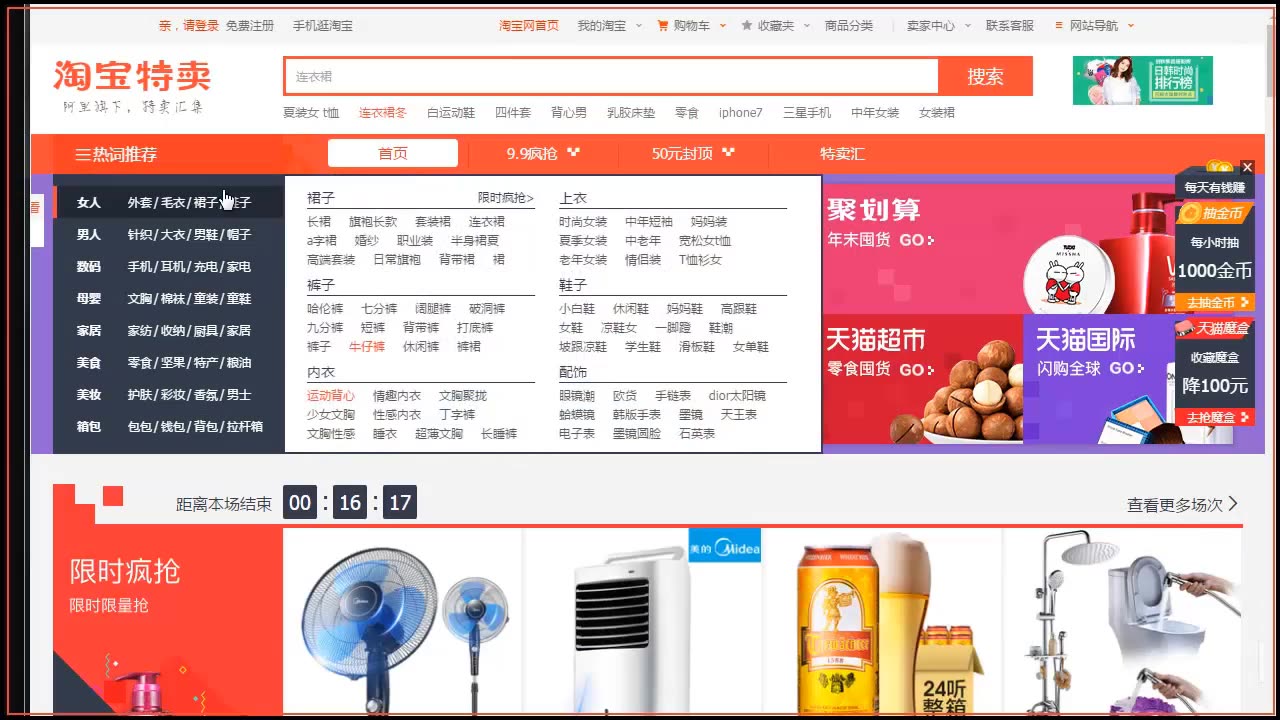Open the top-right advertisement banner
This screenshot has height=720, width=1280.
click(x=1142, y=80)
